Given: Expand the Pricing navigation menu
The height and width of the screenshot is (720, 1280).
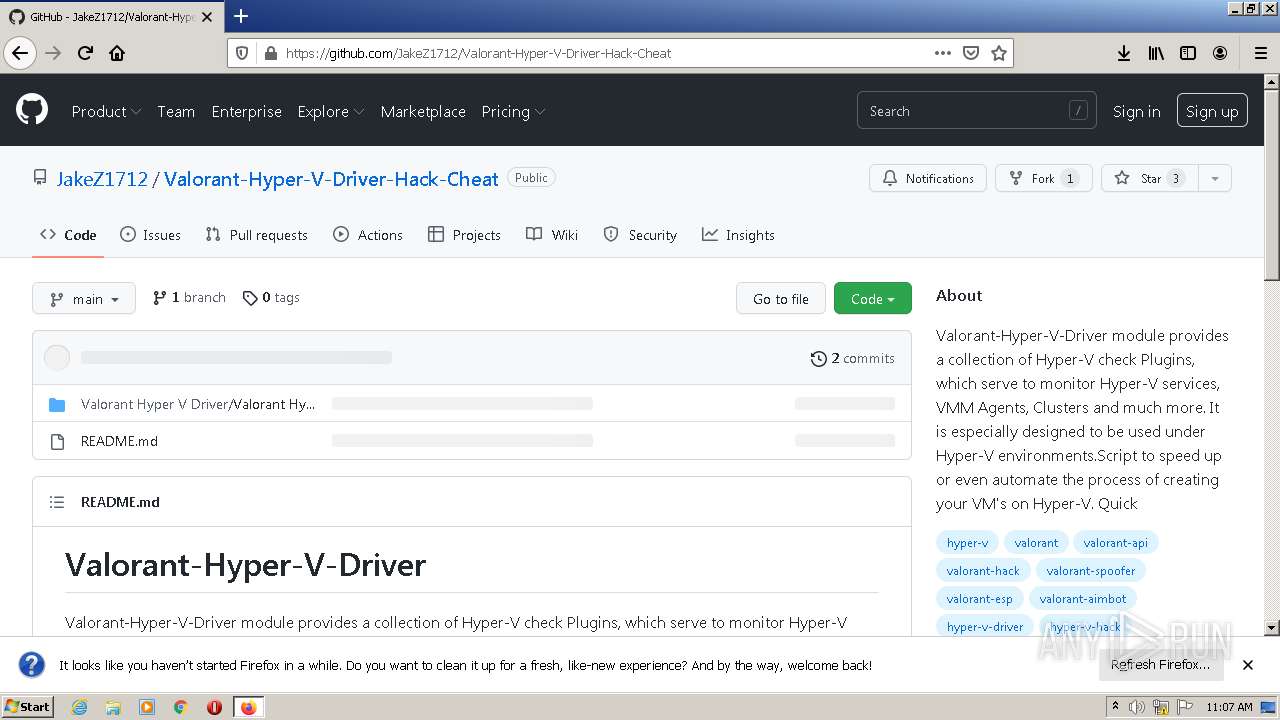Looking at the screenshot, I should tap(513, 111).
